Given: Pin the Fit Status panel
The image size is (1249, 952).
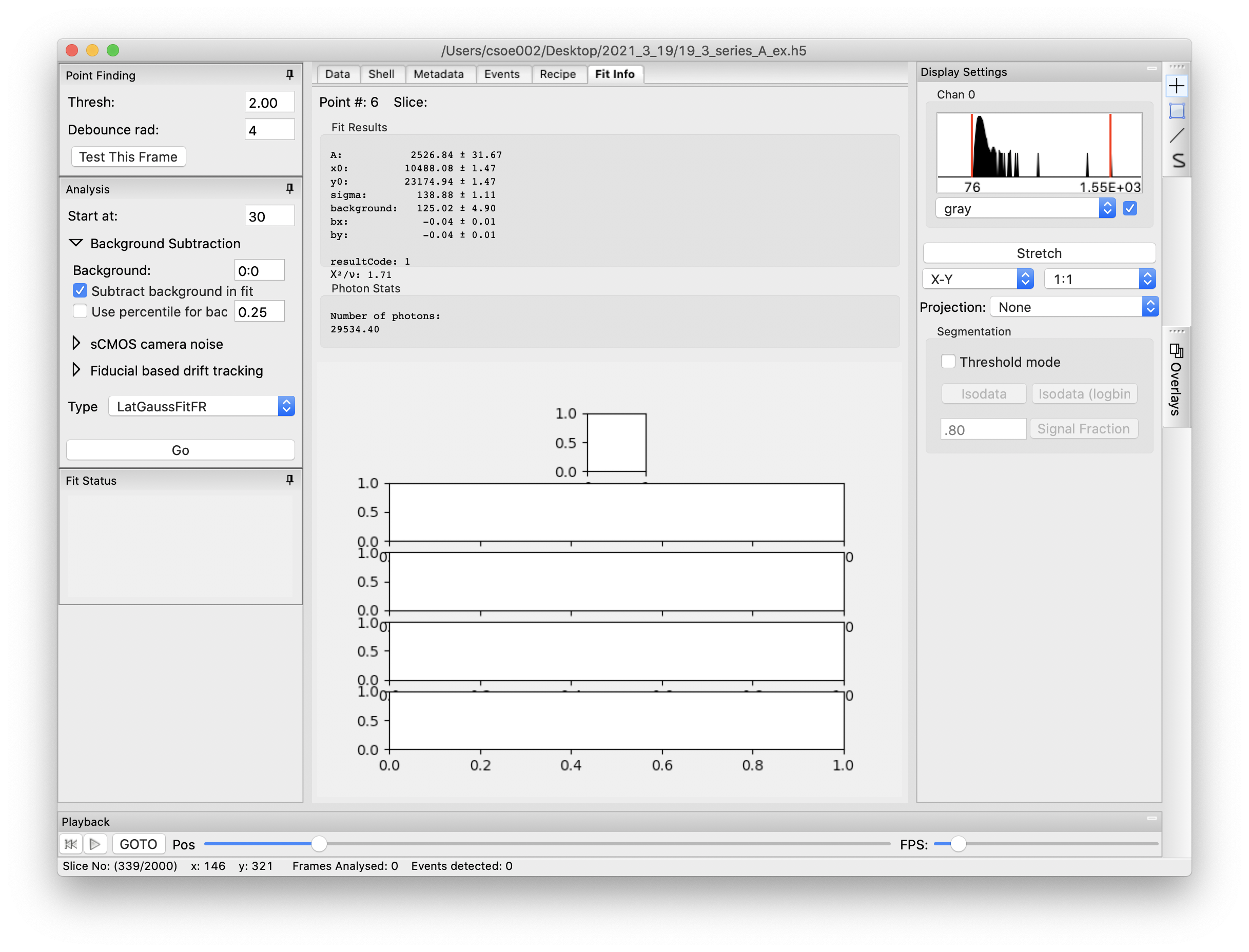Looking at the screenshot, I should tap(290, 480).
